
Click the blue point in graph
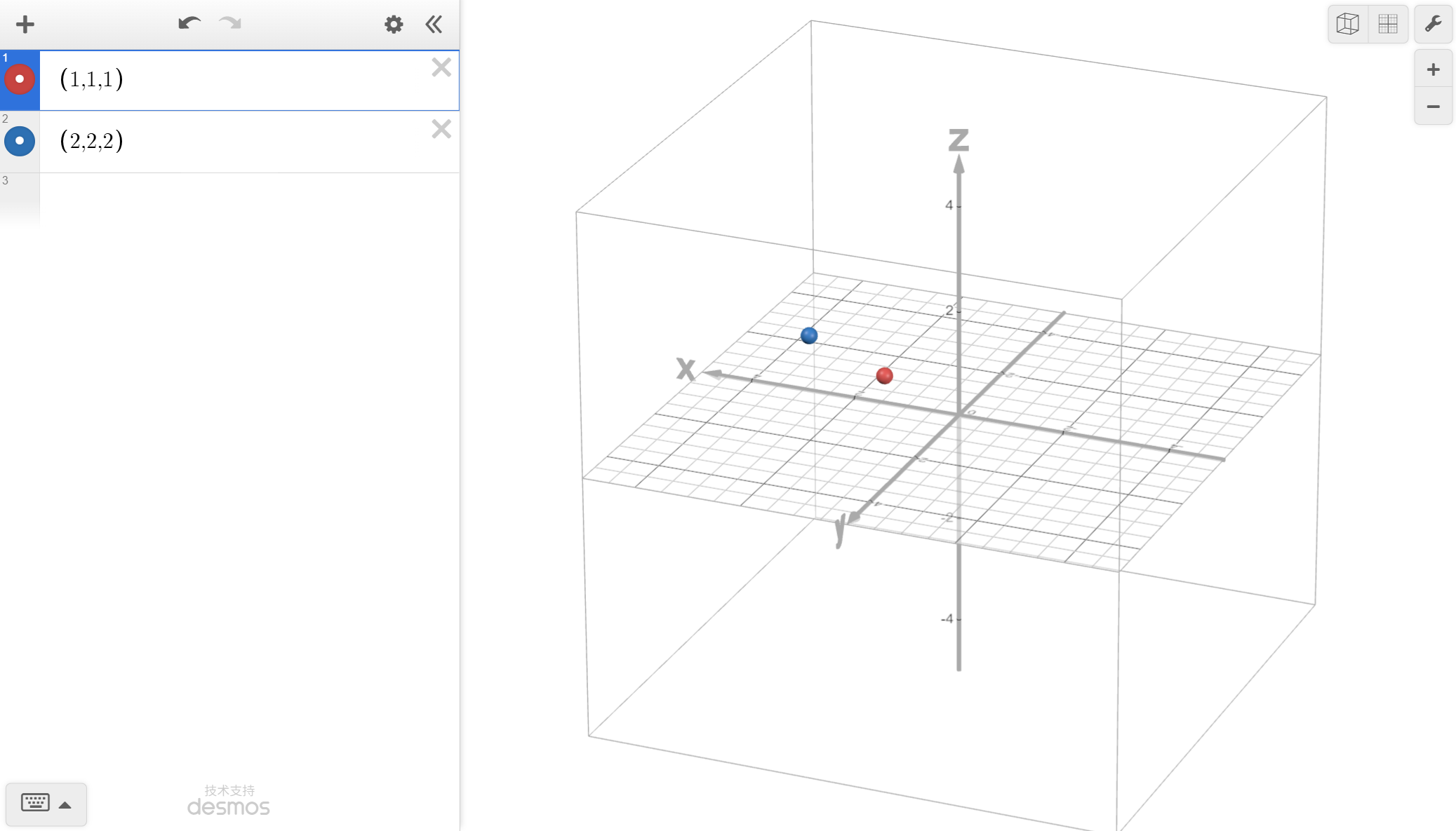click(809, 336)
